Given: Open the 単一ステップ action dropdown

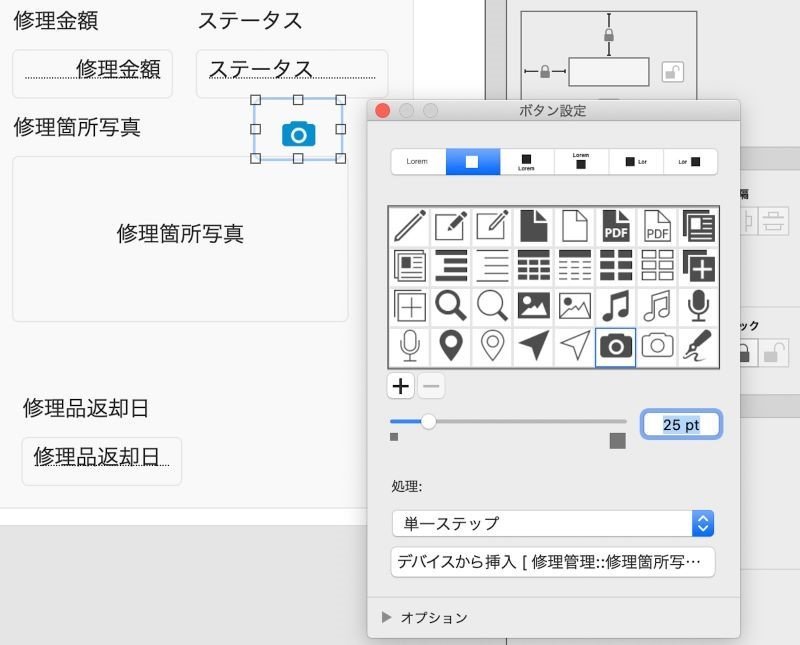Looking at the screenshot, I should (553, 523).
